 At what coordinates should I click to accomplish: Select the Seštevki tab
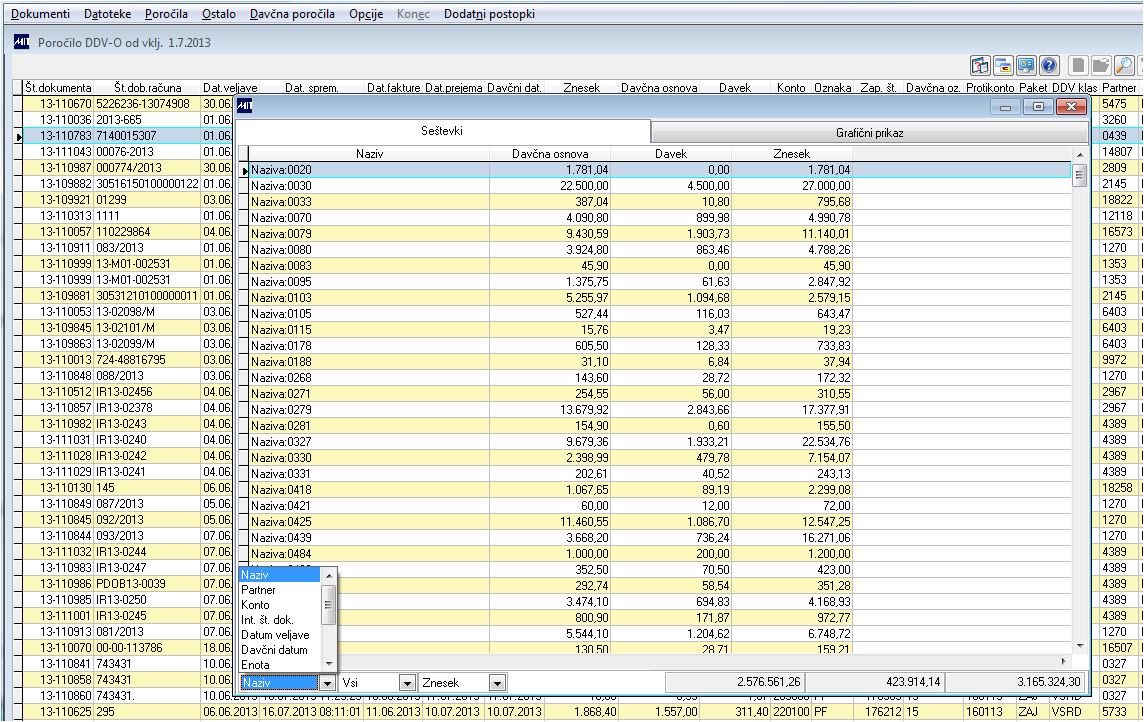(x=442, y=131)
